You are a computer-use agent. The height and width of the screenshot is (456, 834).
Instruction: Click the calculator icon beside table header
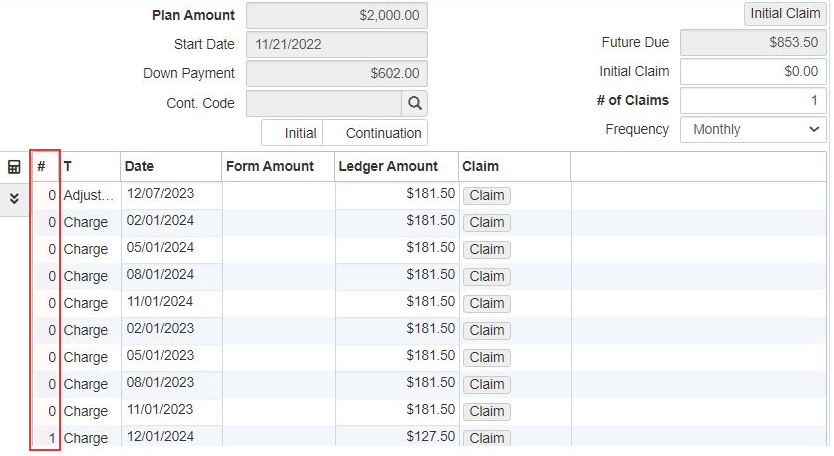click(x=14, y=167)
